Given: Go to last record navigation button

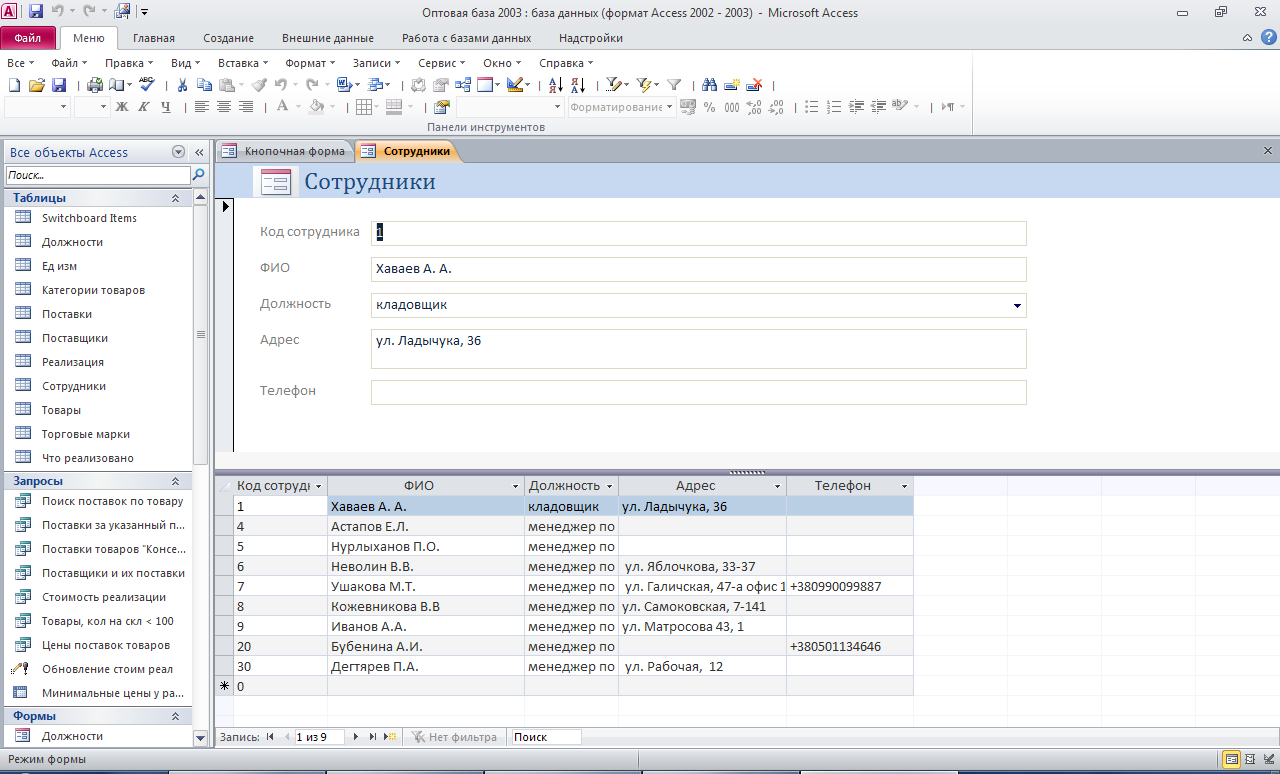Looking at the screenshot, I should click(x=373, y=737).
